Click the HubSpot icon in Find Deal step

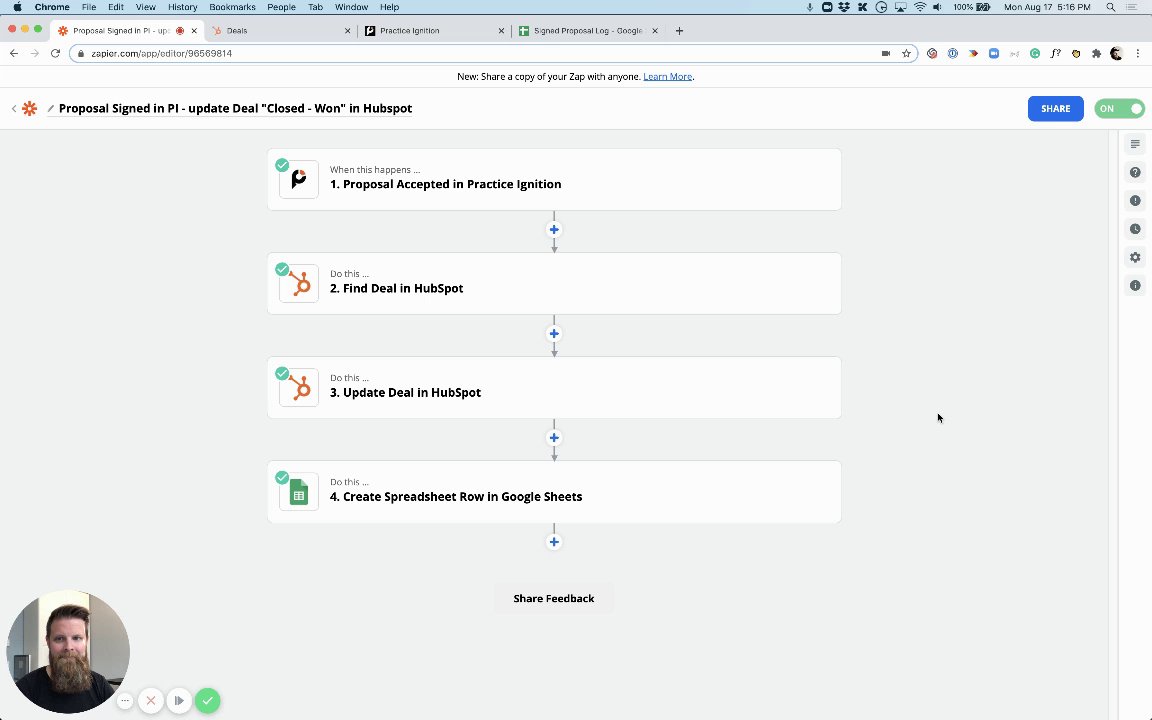tap(299, 284)
